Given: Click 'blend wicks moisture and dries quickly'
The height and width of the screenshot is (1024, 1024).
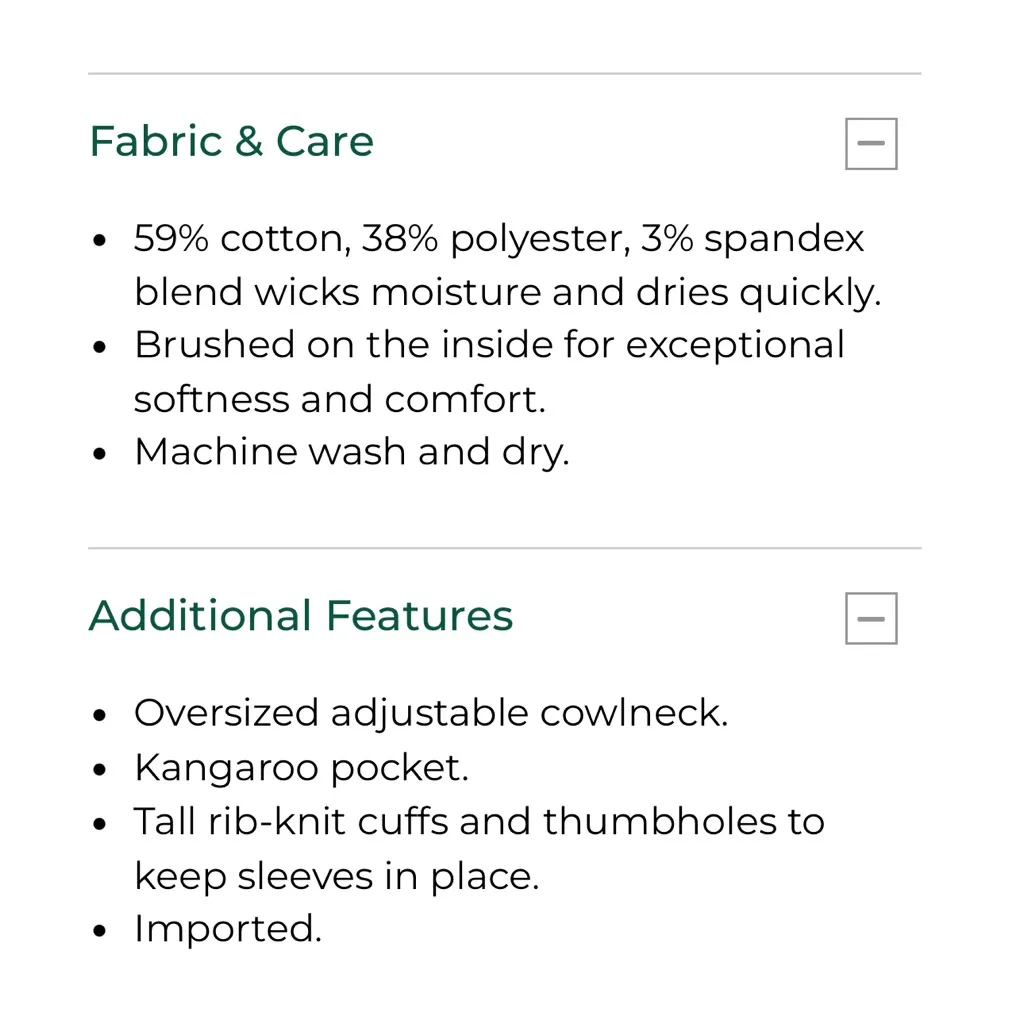Looking at the screenshot, I should pyautogui.click(x=507, y=292).
